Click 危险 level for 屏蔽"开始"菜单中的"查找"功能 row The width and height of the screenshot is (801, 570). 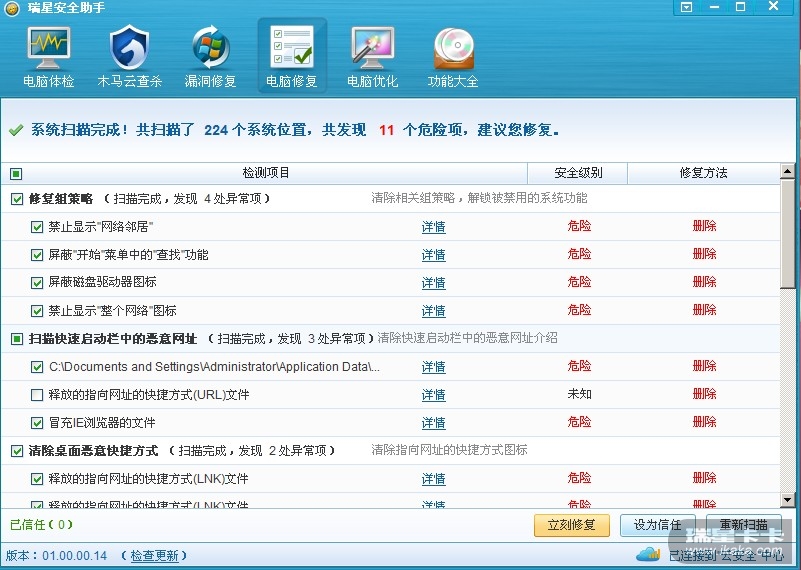579,254
